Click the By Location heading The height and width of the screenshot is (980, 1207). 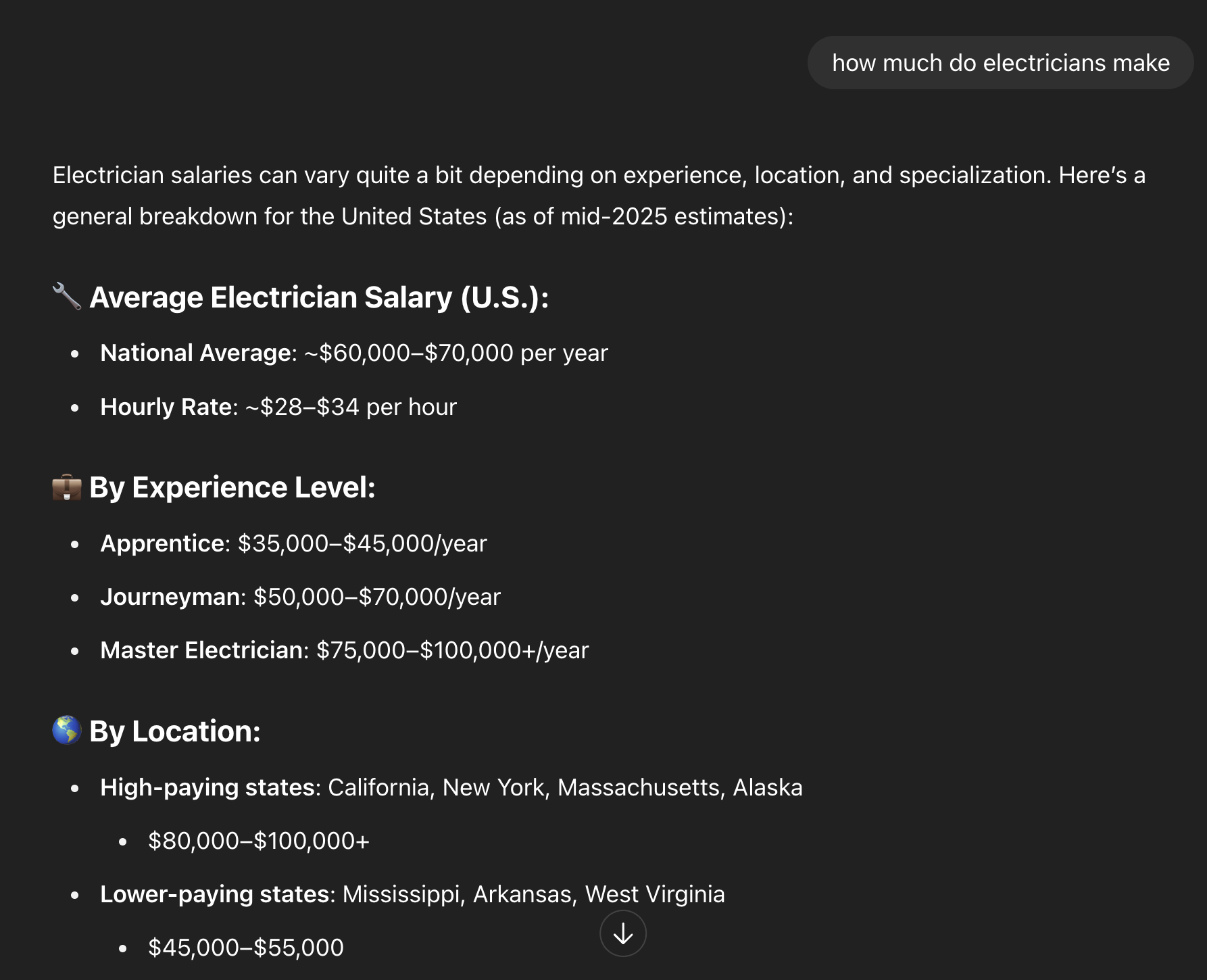[x=175, y=731]
